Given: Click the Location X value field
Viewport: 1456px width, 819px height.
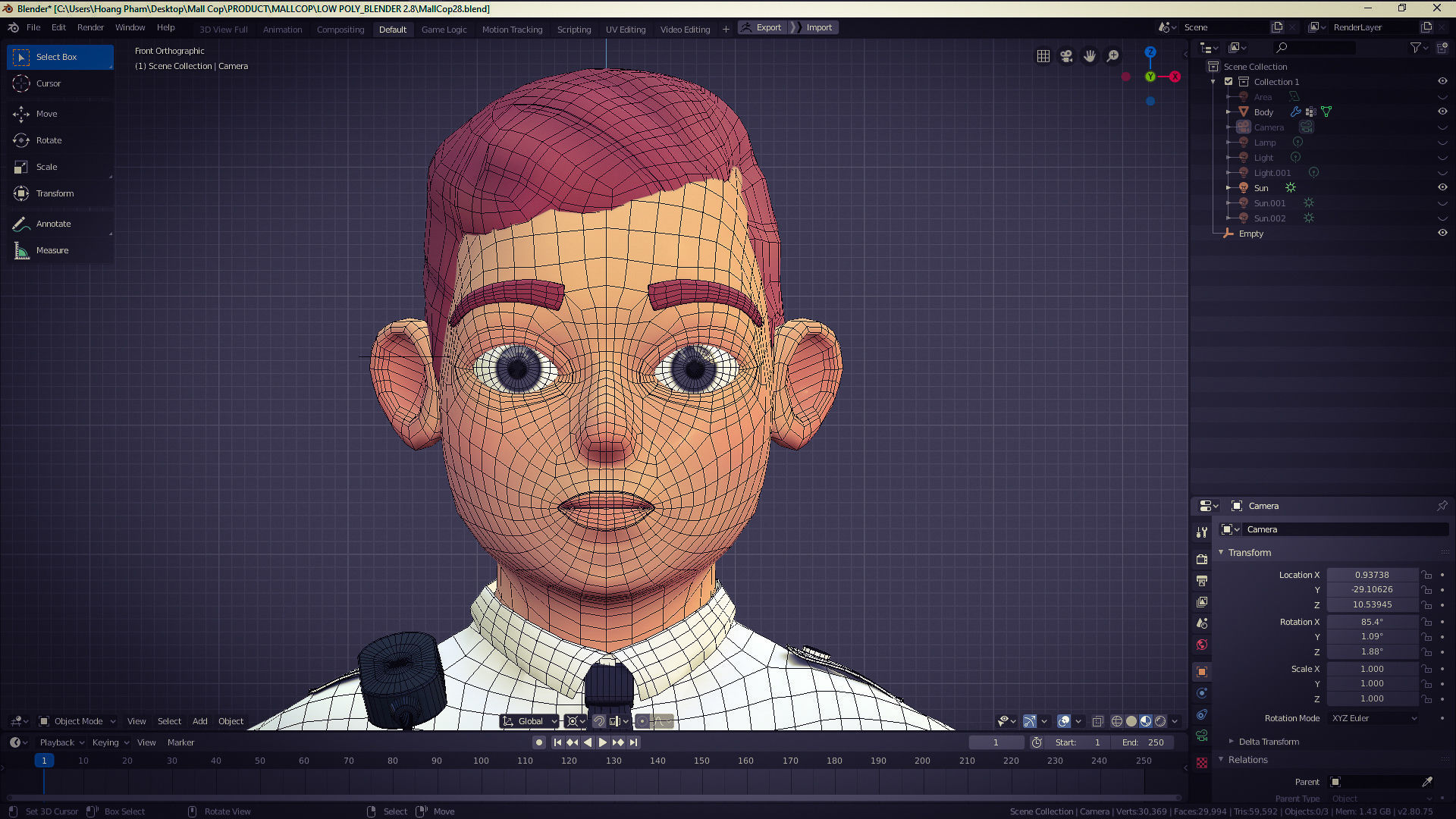Looking at the screenshot, I should pyautogui.click(x=1371, y=575).
